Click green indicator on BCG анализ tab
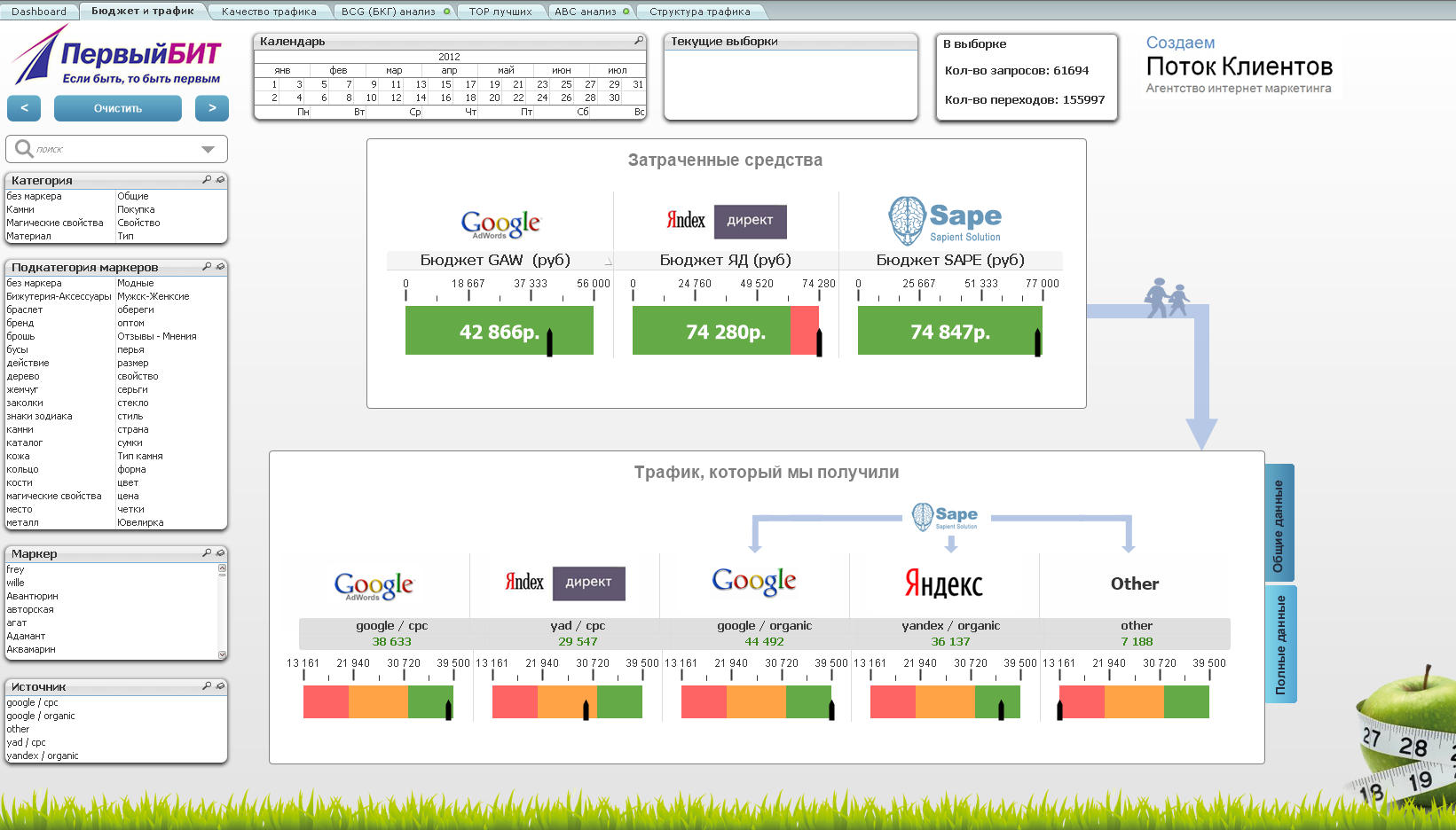Viewport: 1456px width, 830px height. point(446,12)
